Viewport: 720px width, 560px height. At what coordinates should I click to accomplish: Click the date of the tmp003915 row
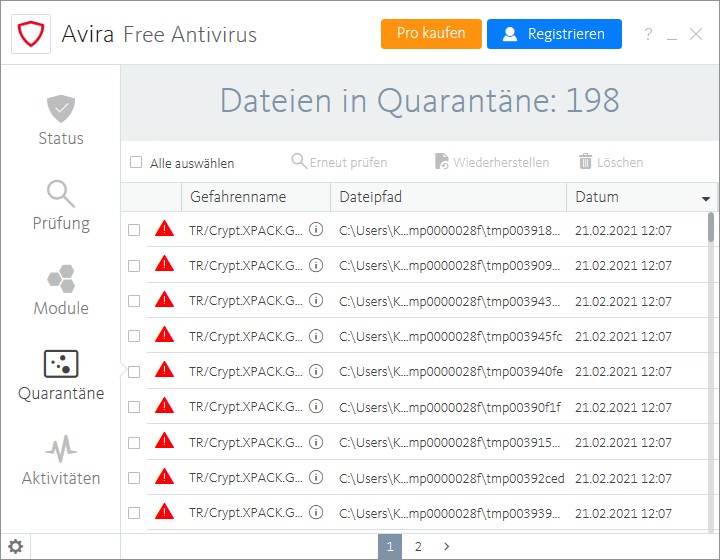point(623,442)
